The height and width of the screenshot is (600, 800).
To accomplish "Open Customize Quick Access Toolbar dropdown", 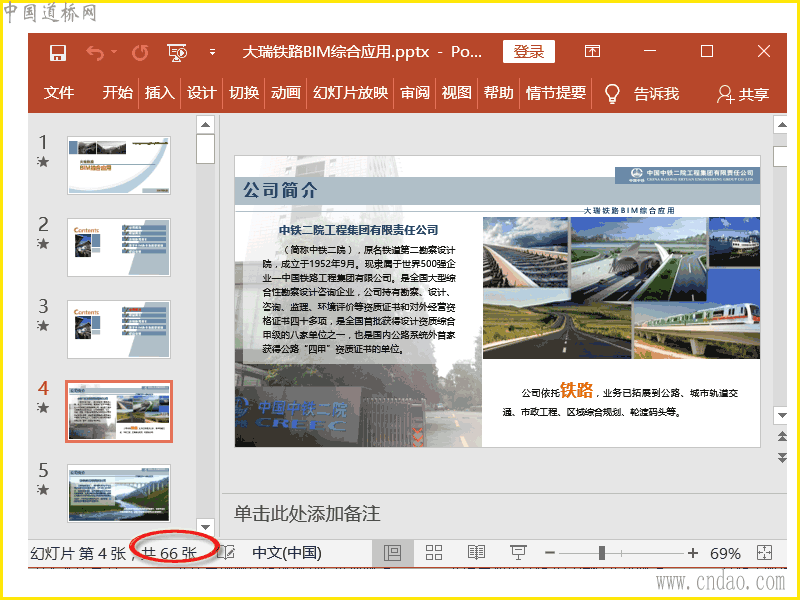I will point(212,52).
